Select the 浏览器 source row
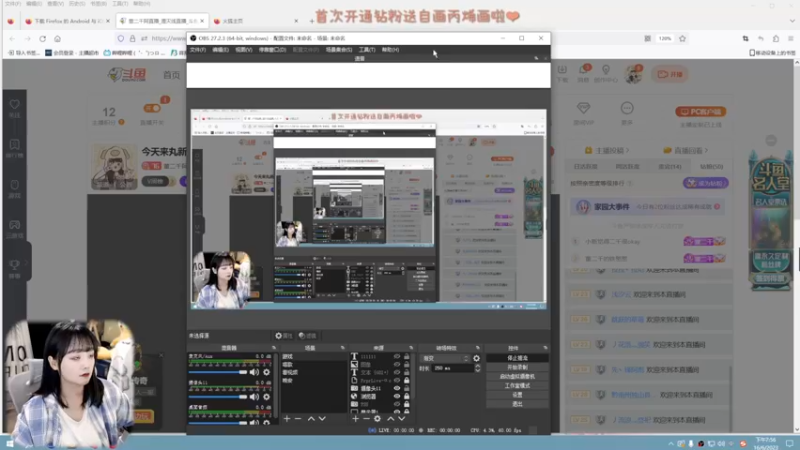This screenshot has height=450, width=800. (381, 396)
